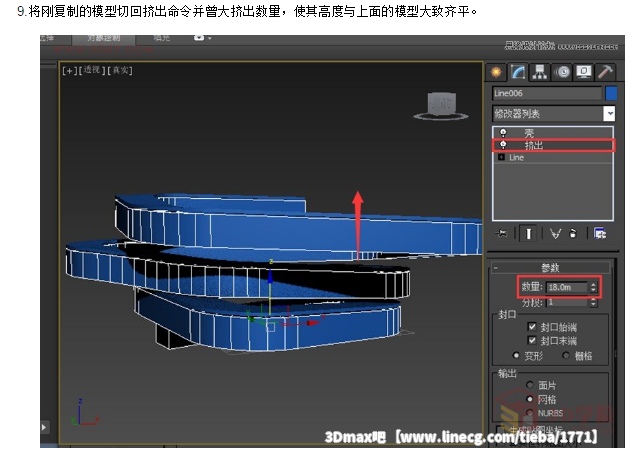Switch to the 填充 ribbon tab
The width and height of the screenshot is (637, 456).
pos(161,38)
